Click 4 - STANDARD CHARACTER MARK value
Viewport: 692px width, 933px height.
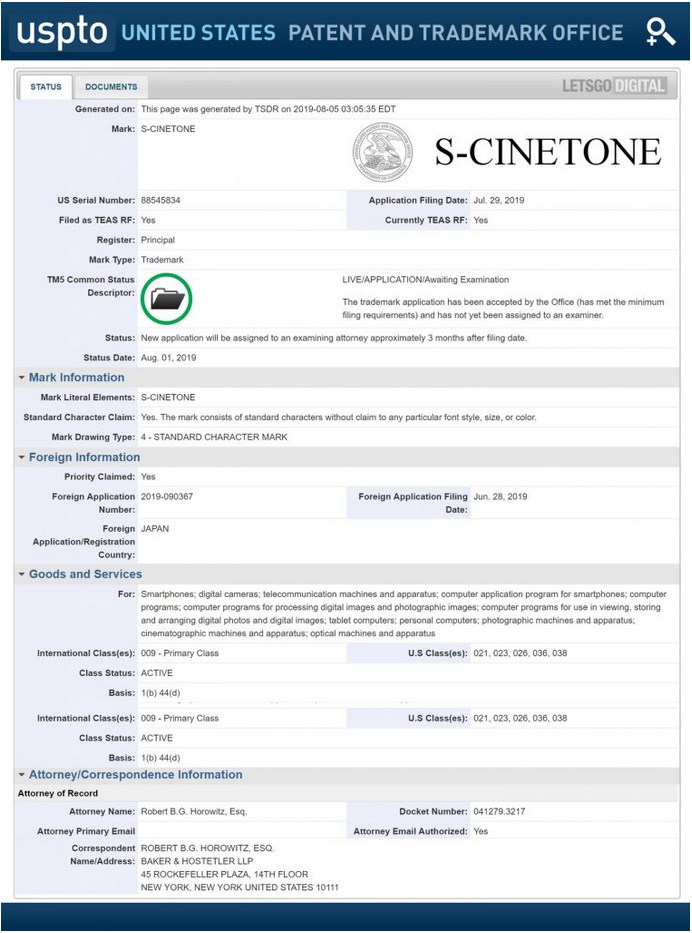pos(214,437)
